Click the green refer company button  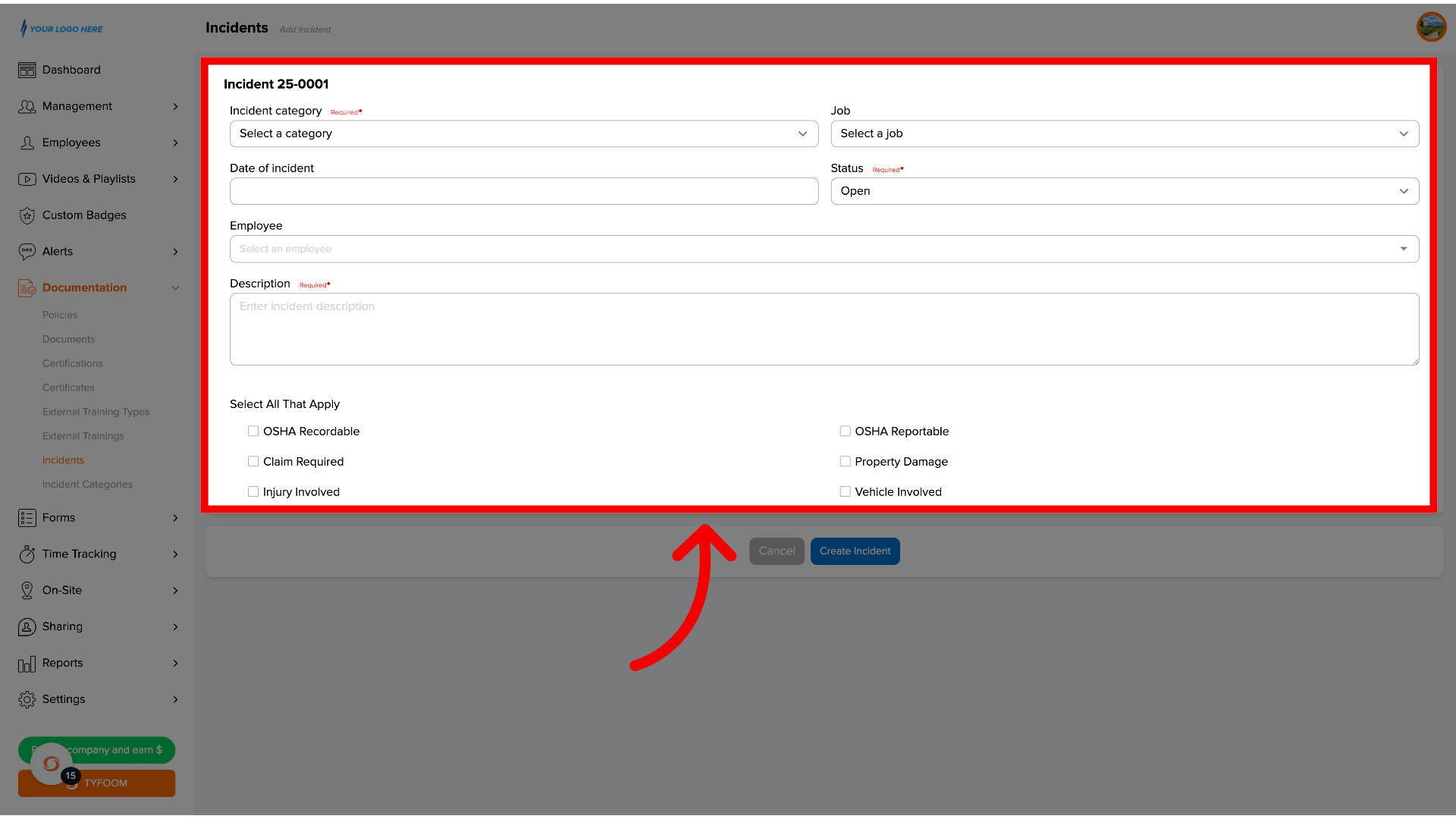(x=96, y=750)
